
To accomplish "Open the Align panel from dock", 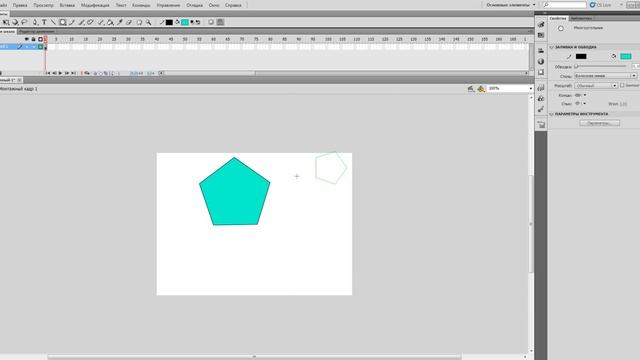I will [x=541, y=51].
